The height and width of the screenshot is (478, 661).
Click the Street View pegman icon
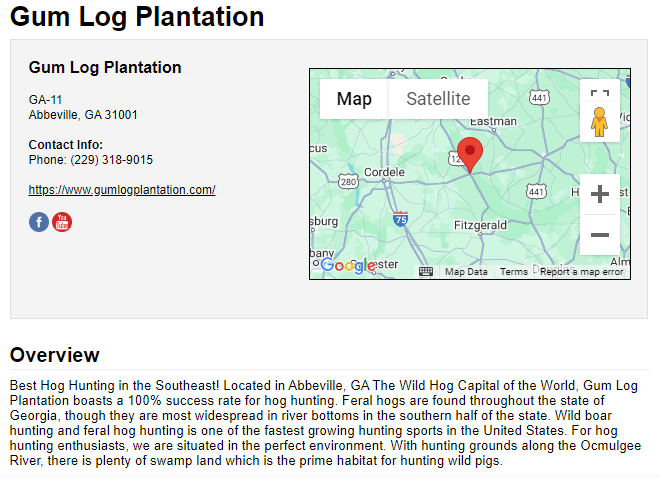pos(599,124)
